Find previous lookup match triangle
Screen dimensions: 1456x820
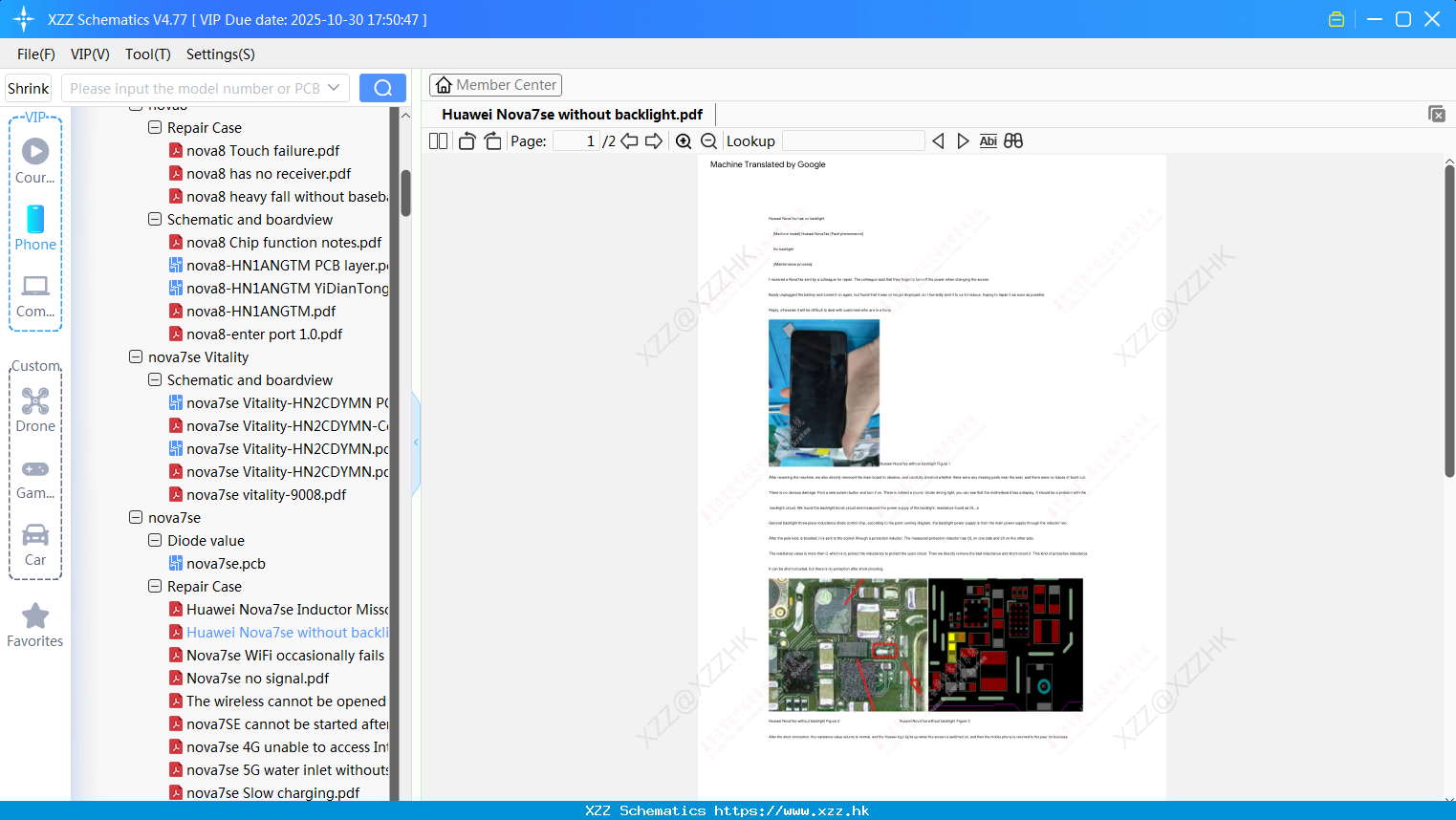tap(938, 141)
